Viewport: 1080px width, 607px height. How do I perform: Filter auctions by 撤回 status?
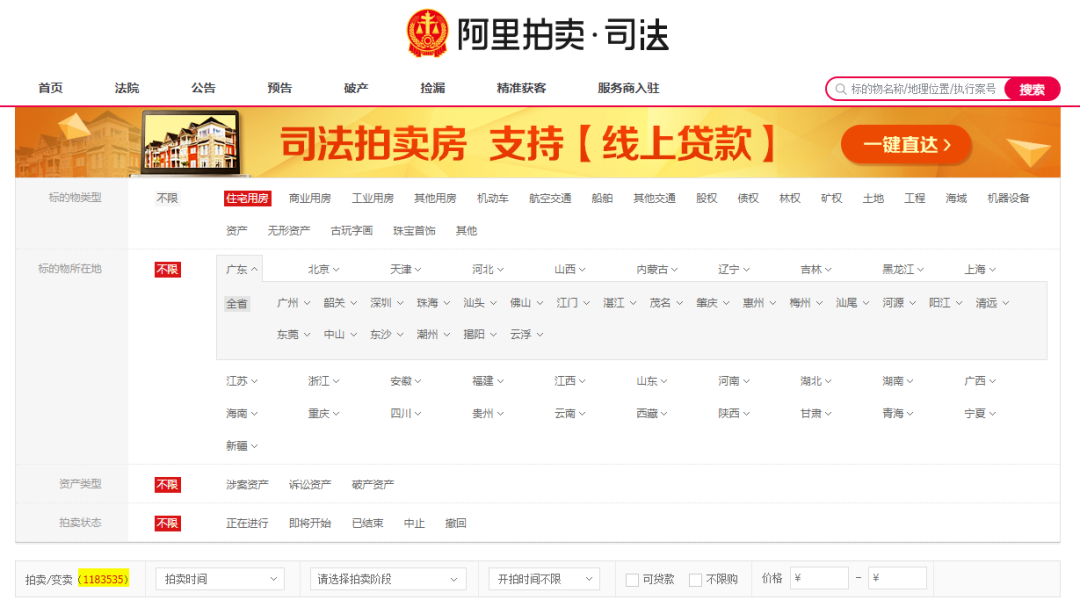(x=455, y=524)
